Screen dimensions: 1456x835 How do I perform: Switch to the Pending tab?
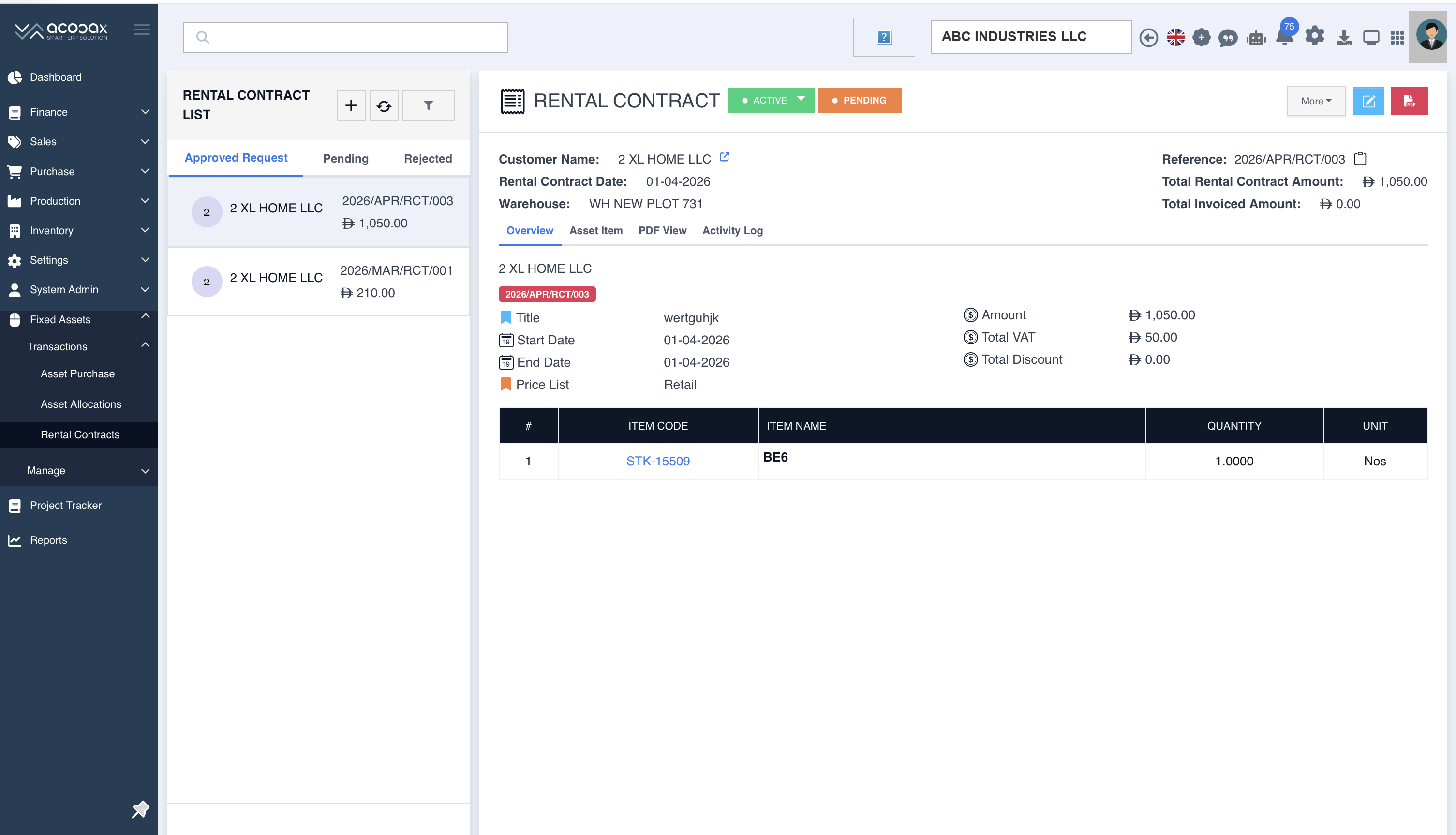[x=346, y=158]
